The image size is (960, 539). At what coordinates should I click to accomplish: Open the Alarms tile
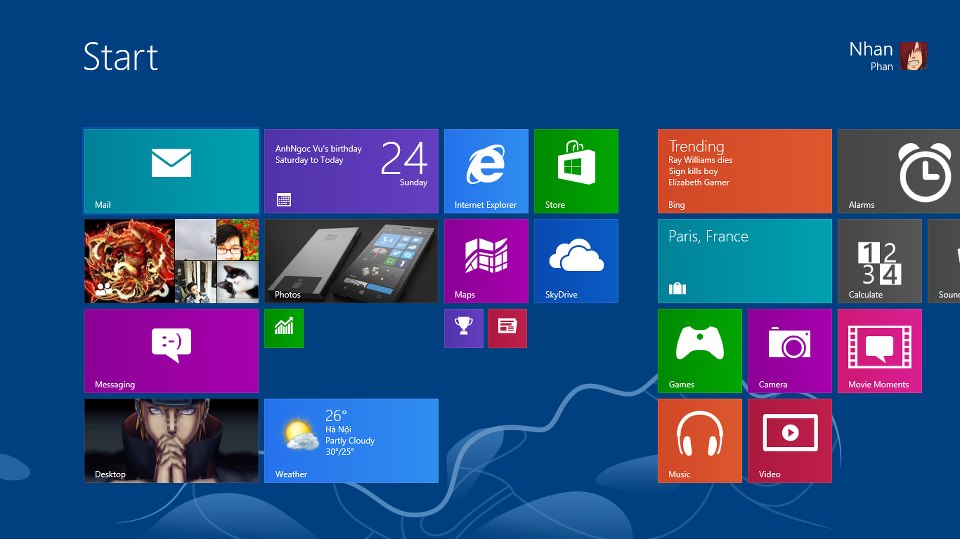[x=899, y=171]
